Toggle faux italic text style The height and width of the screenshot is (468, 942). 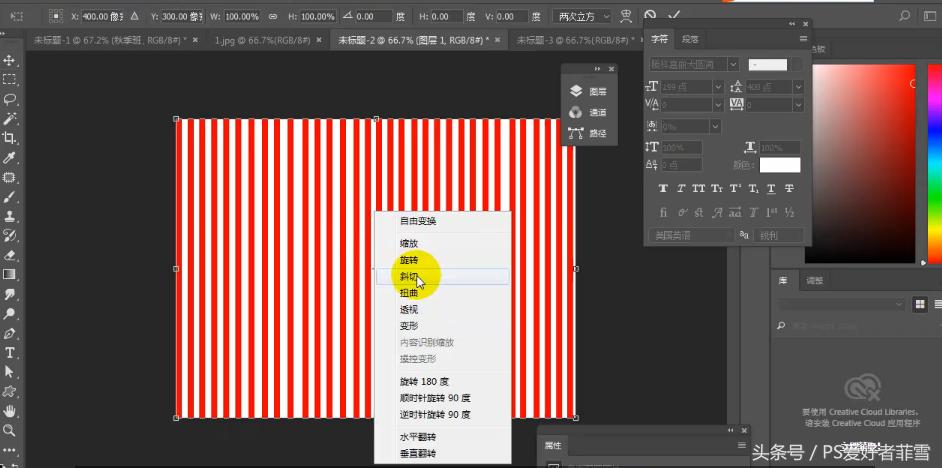point(681,189)
